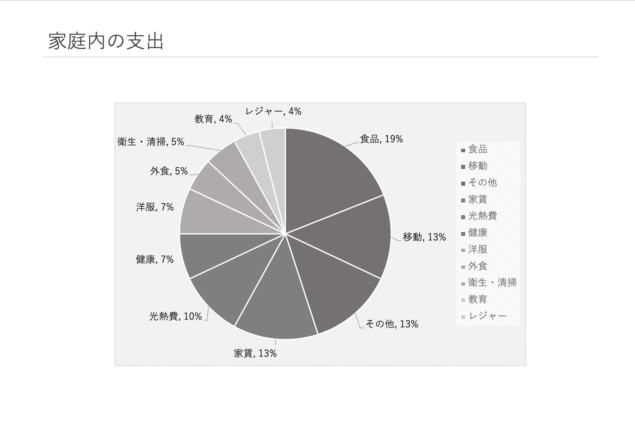Screen dimensions: 635x440
Task: Click the レジャー, 4% data label
Action: coord(273,111)
